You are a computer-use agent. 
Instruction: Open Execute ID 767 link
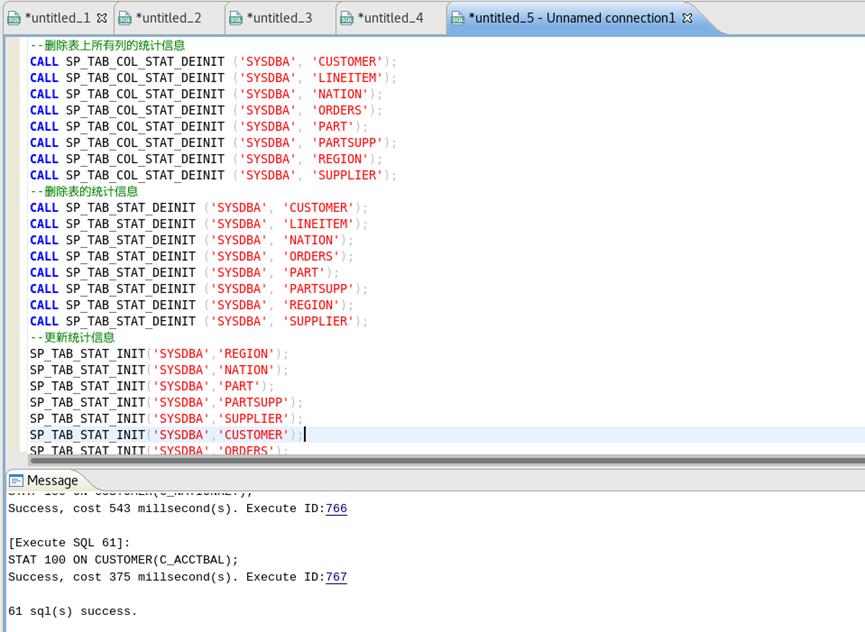coord(336,577)
